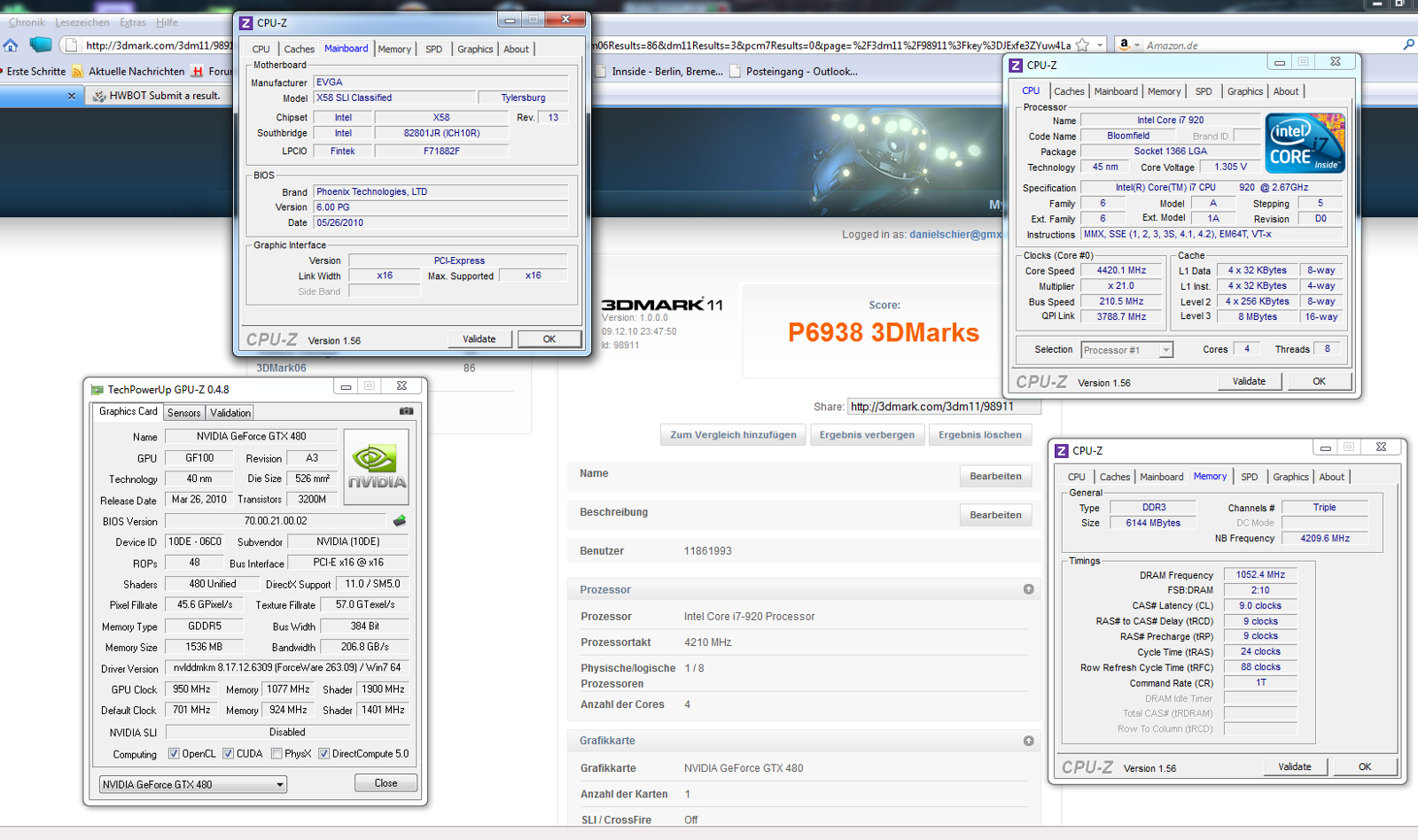Switch to the Sensors tab in GPU-Z
The image size is (1418, 840).
click(x=184, y=413)
